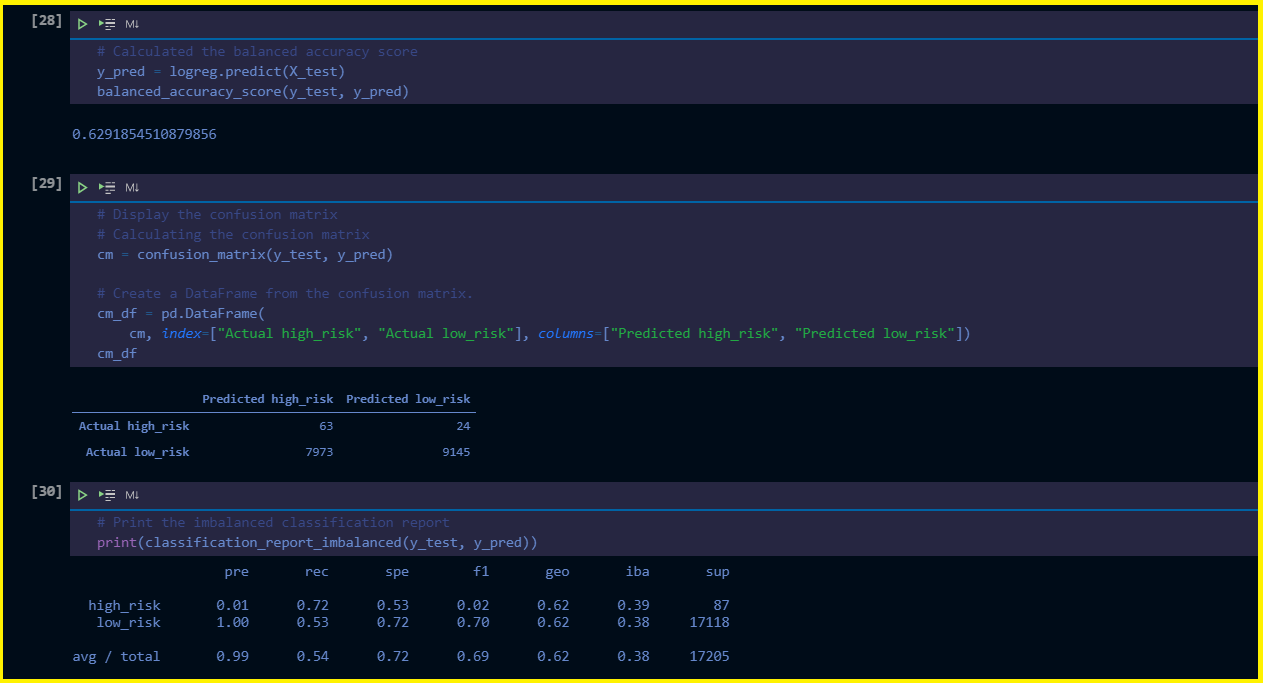Select the cell value 63
Viewport: 1263px width, 683px height.
(x=325, y=426)
